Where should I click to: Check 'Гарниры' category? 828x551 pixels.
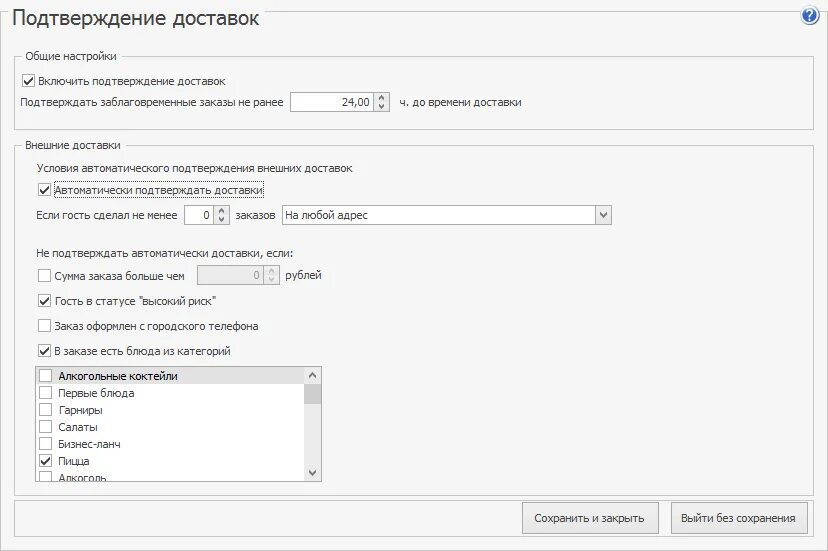click(46, 409)
